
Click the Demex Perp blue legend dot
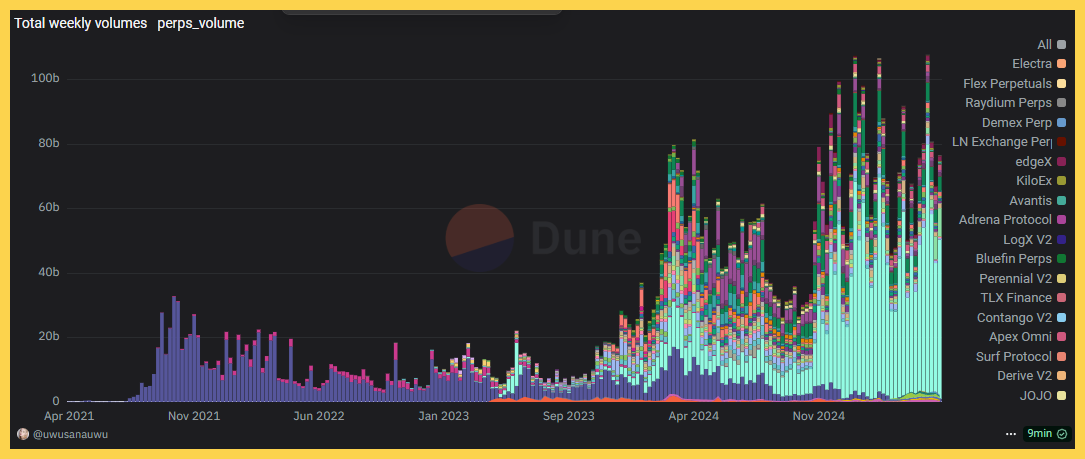click(x=1061, y=123)
